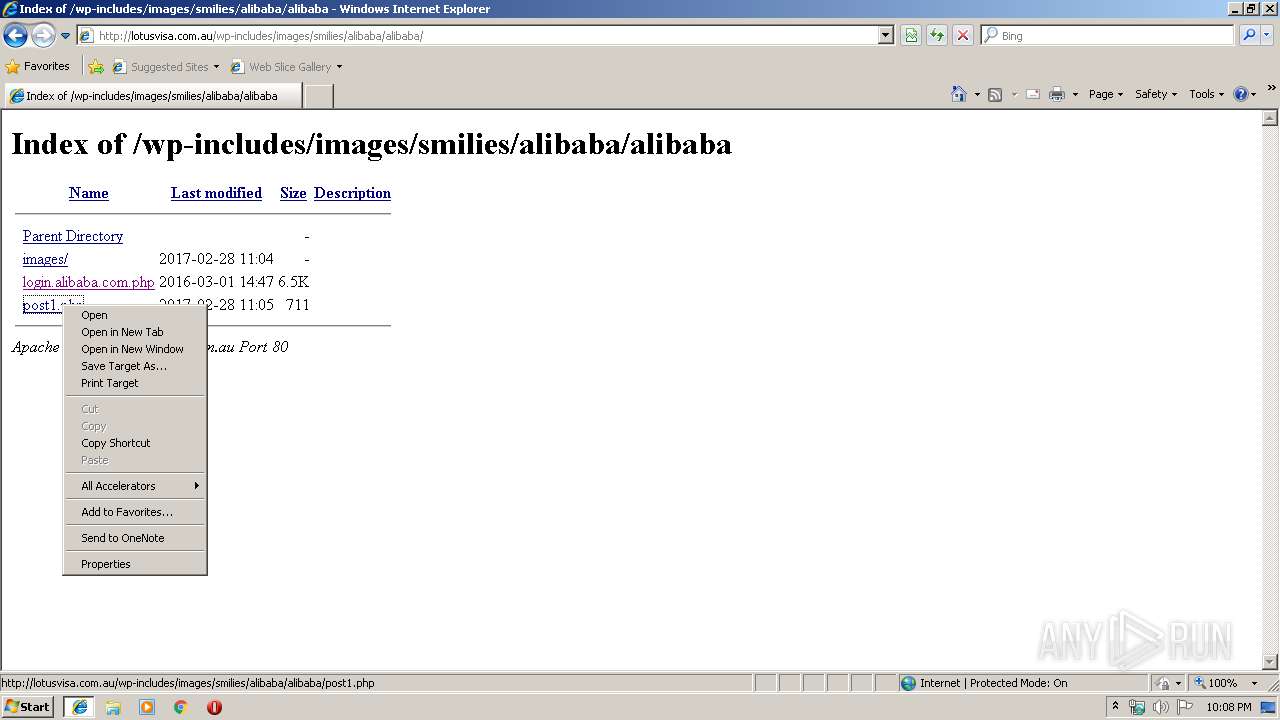Open the Print options dropdown arrow

tap(1075, 94)
